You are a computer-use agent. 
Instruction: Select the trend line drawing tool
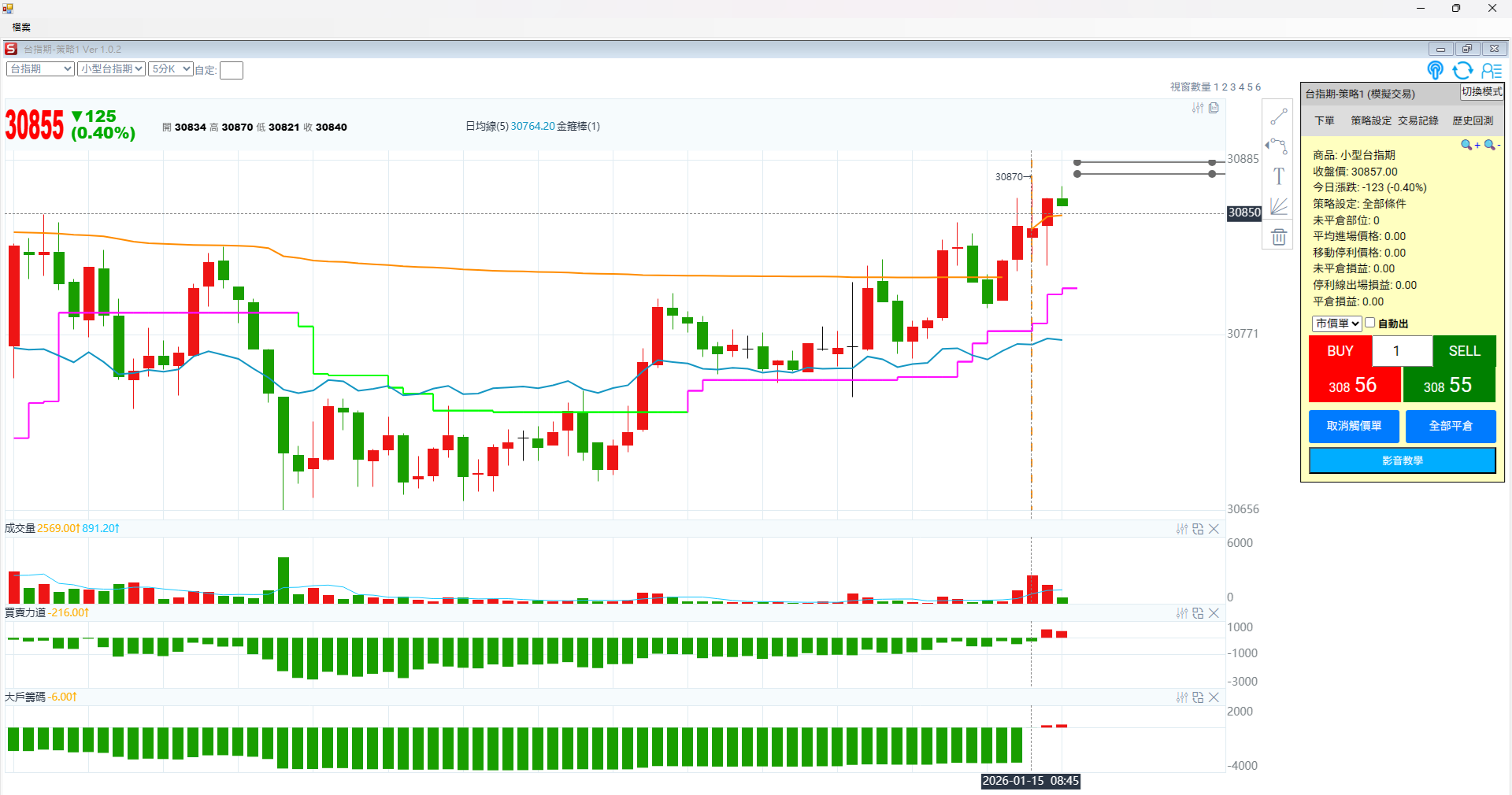(1278, 117)
